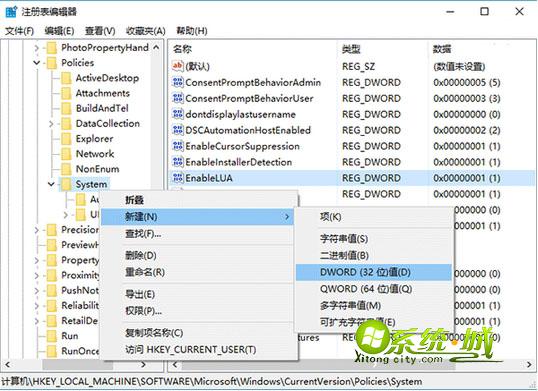
Task: Open the 文件(F) menu
Action: (19, 31)
